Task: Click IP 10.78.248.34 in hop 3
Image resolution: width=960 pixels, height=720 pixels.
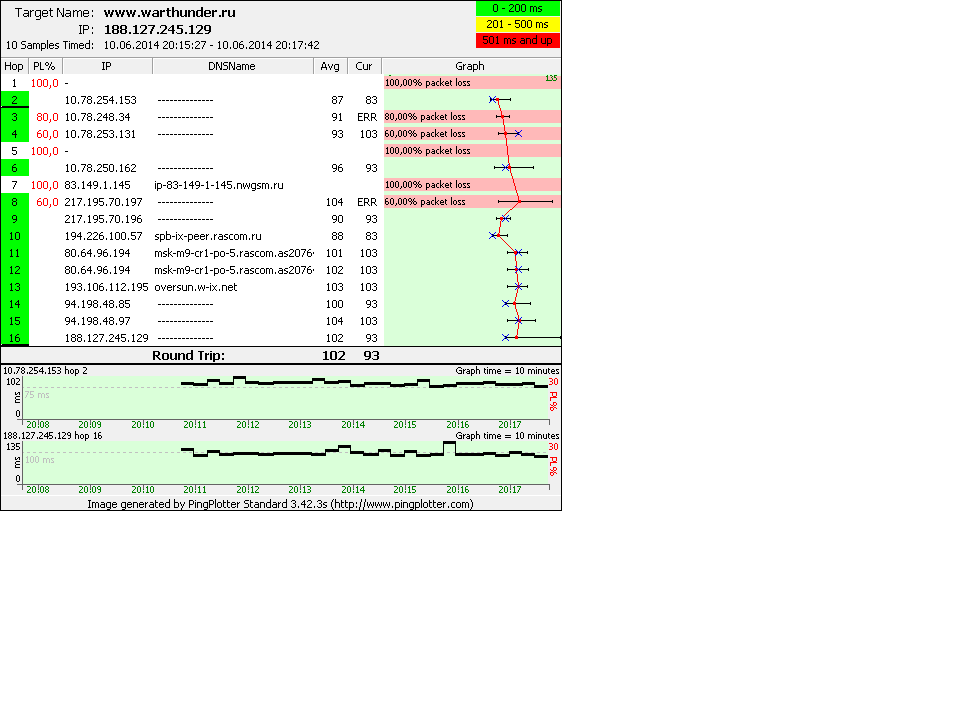Action: coord(97,117)
